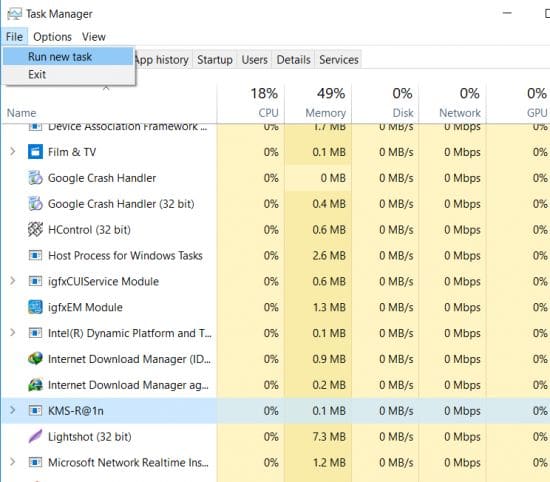Switch to the Startup tab

point(215,60)
